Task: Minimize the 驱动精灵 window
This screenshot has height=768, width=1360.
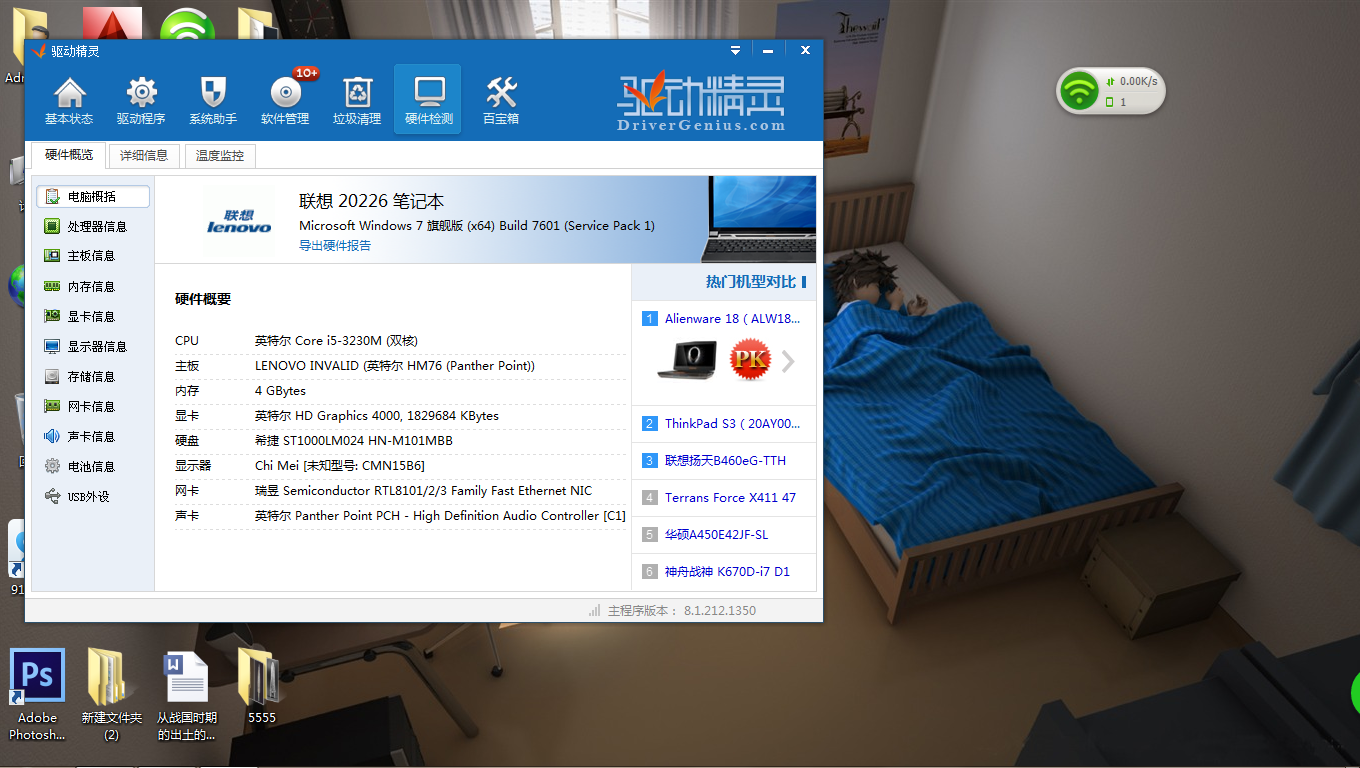Action: (x=768, y=50)
